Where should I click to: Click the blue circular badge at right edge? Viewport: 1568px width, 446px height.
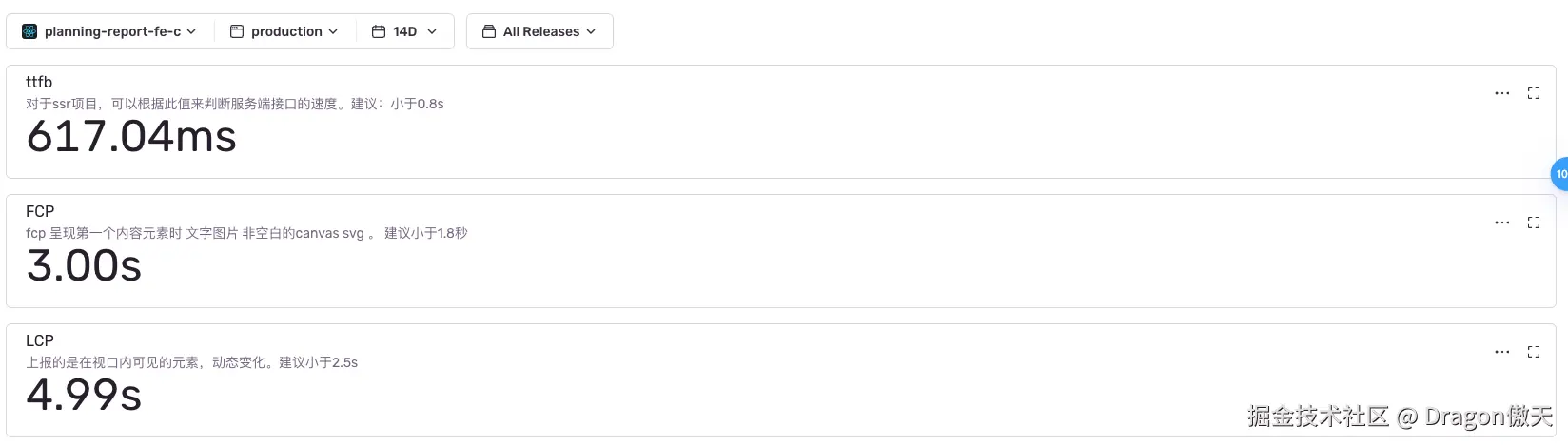tap(1559, 174)
